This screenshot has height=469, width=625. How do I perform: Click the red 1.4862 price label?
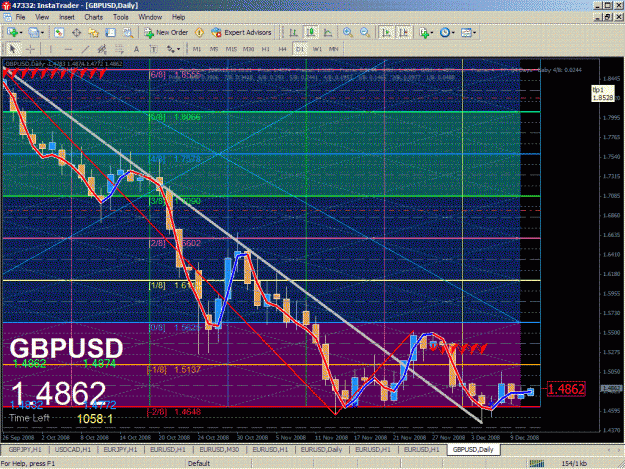point(566,389)
